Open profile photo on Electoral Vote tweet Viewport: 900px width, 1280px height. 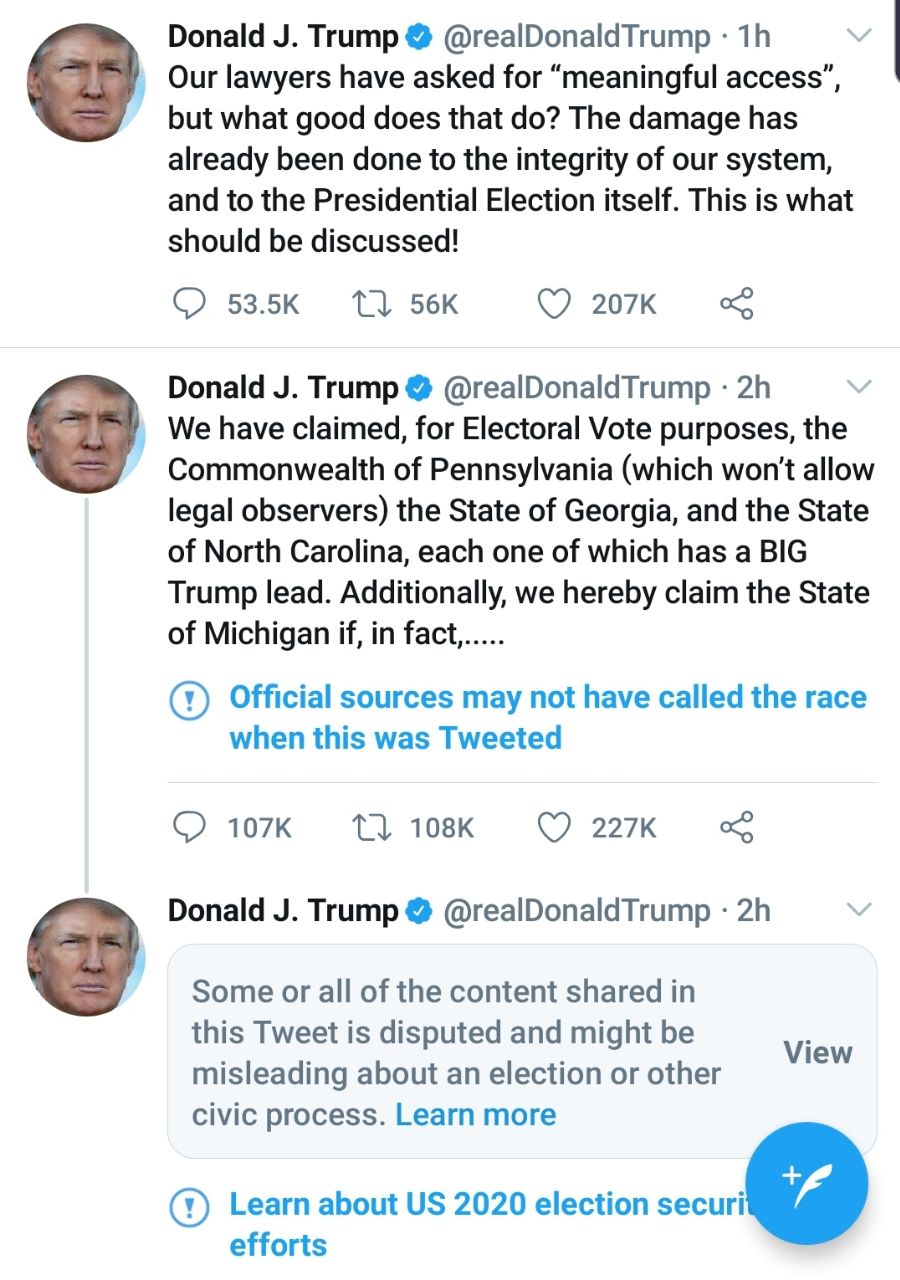85,433
